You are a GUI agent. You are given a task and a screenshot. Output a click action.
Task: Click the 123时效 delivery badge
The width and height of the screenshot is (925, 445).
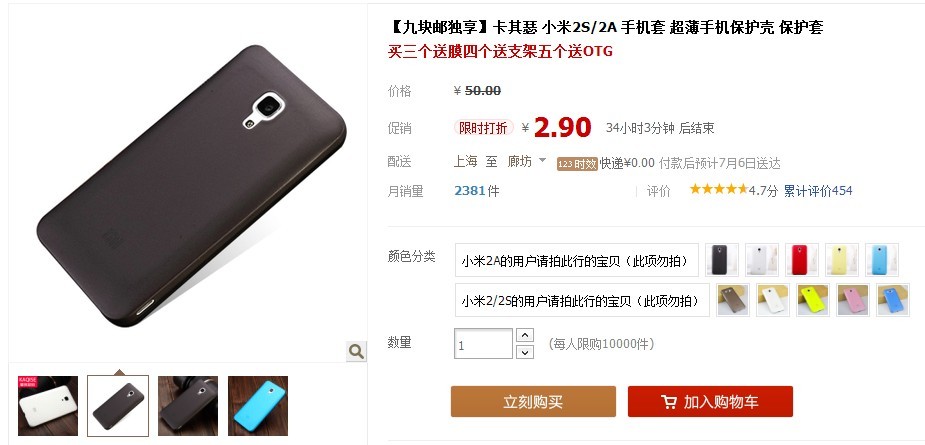coord(577,164)
